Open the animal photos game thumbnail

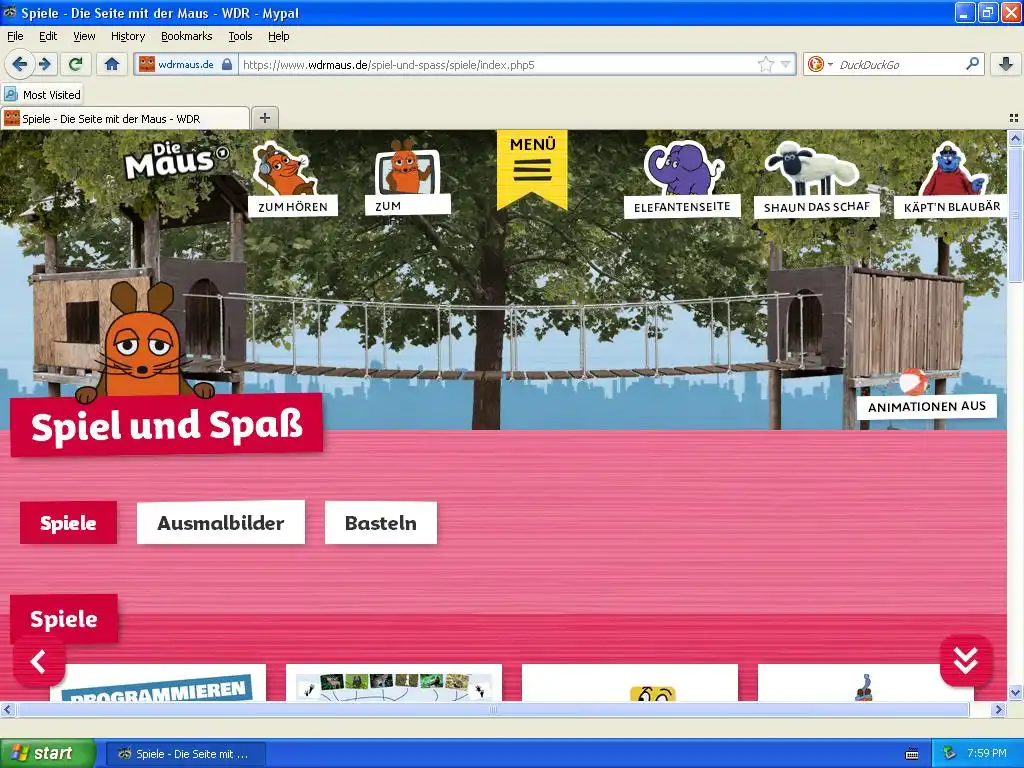[394, 683]
